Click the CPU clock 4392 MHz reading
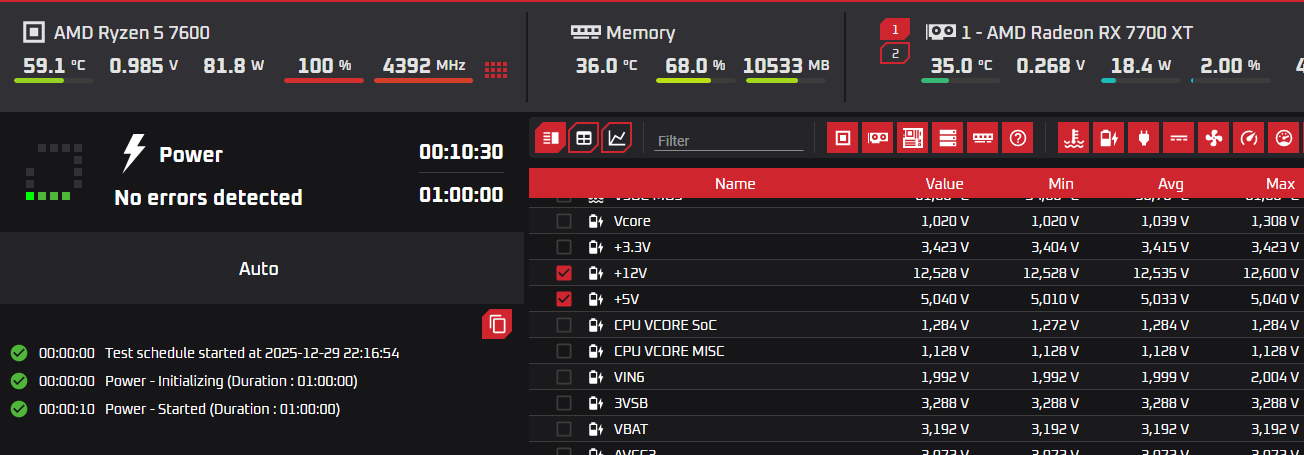 (425, 65)
